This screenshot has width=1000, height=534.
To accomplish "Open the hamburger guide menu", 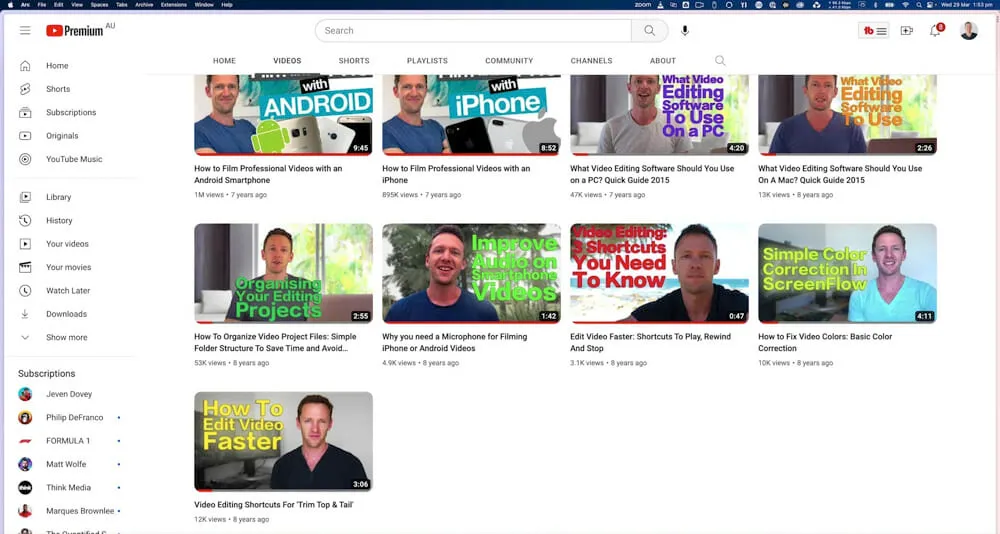I will (x=25, y=31).
